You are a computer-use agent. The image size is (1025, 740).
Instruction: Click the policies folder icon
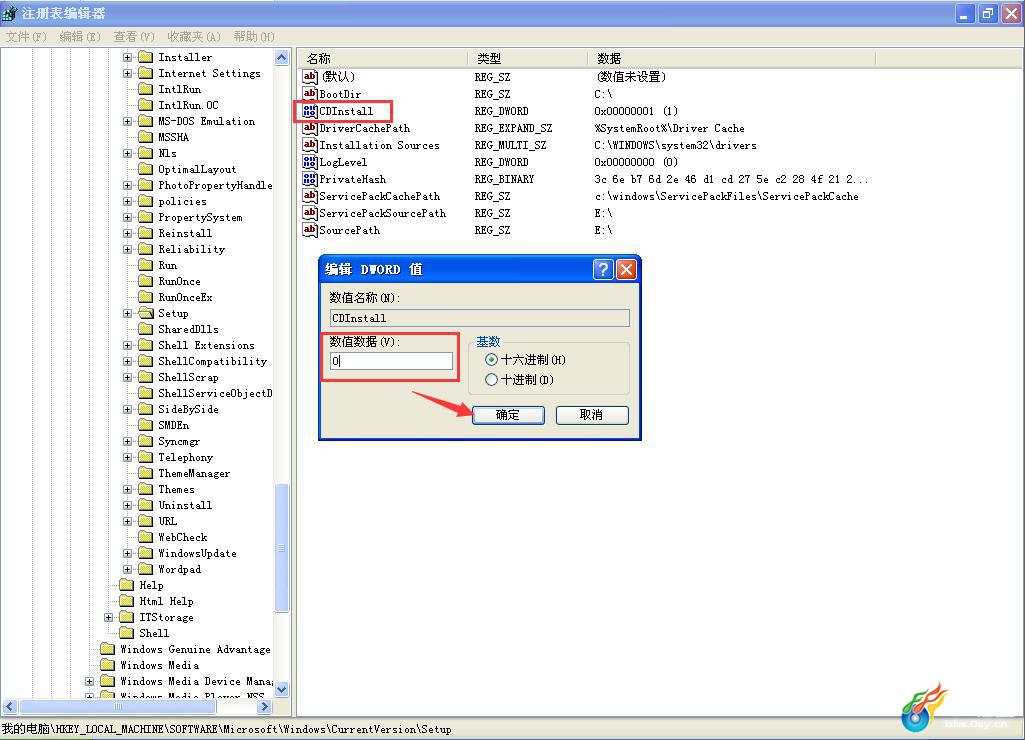[x=146, y=201]
